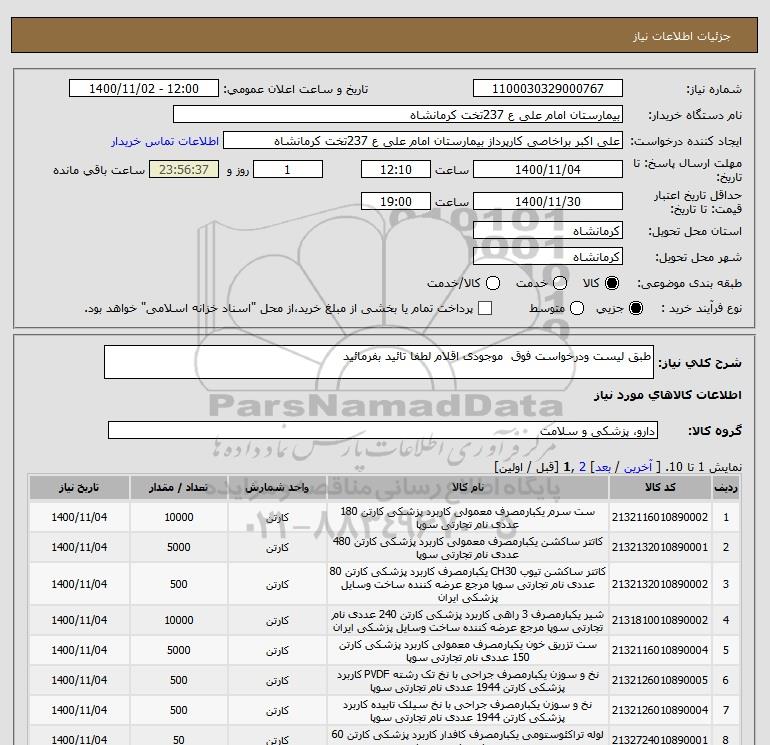Click the شماره نیاز field 1100030329000767

click(x=548, y=88)
